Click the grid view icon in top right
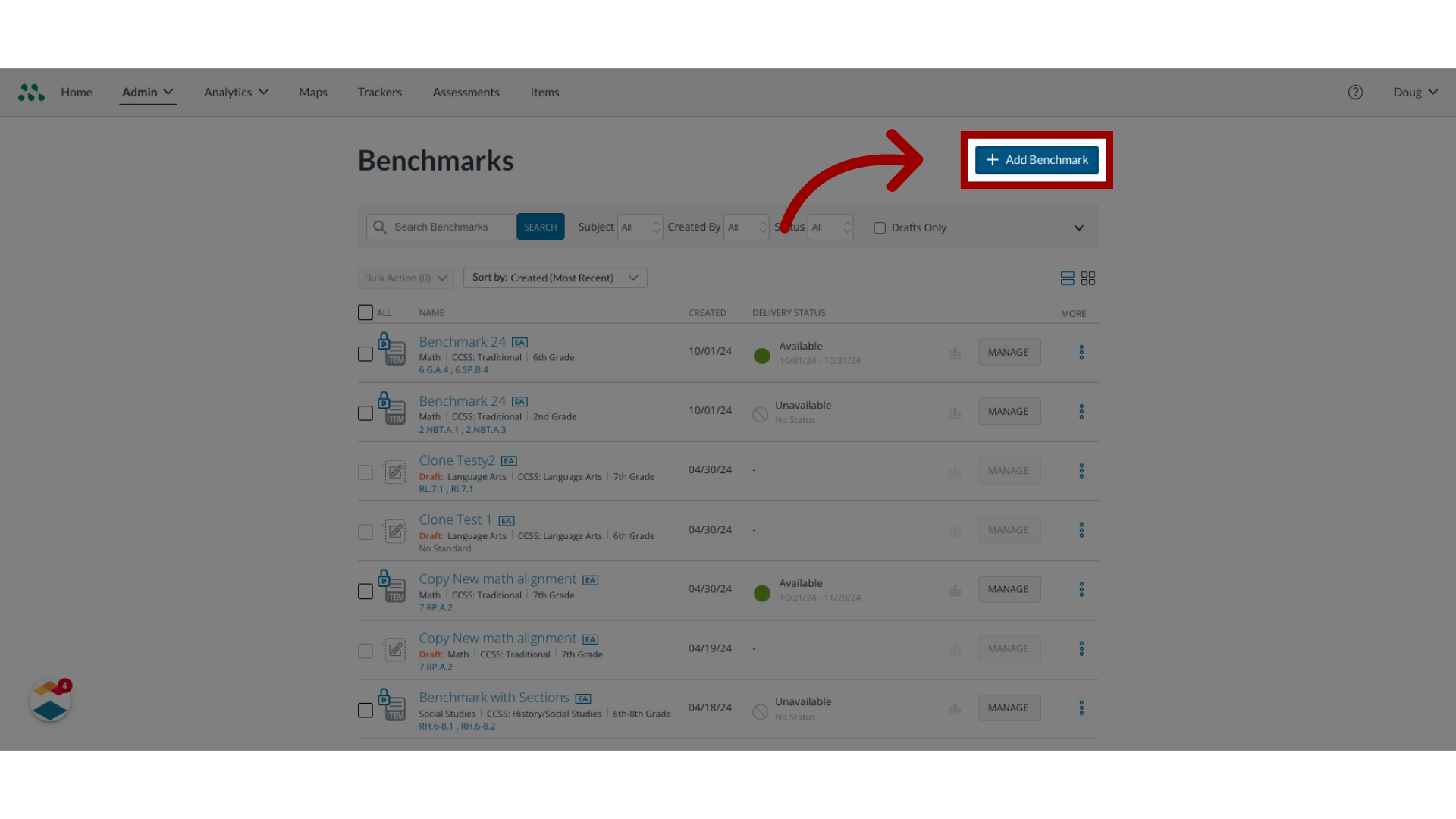This screenshot has height=819, width=1456. 1088,278
